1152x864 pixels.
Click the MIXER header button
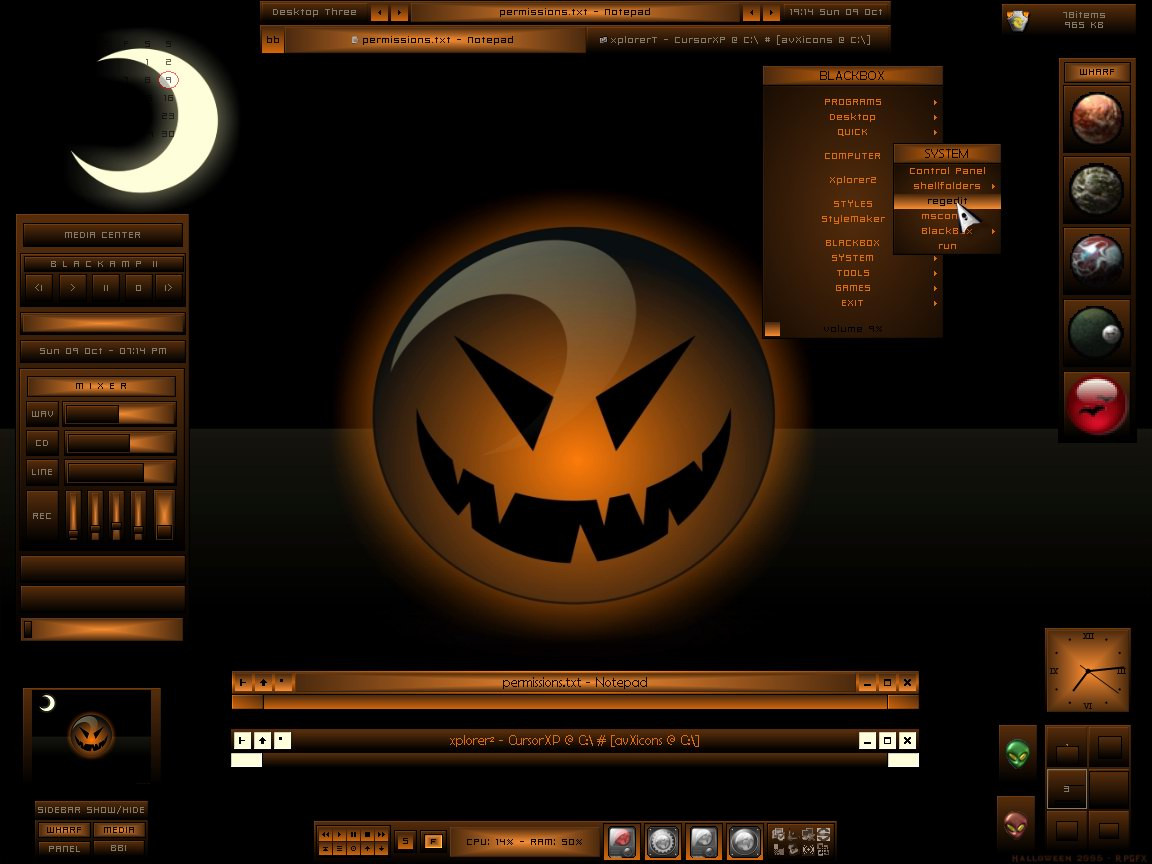[101, 386]
